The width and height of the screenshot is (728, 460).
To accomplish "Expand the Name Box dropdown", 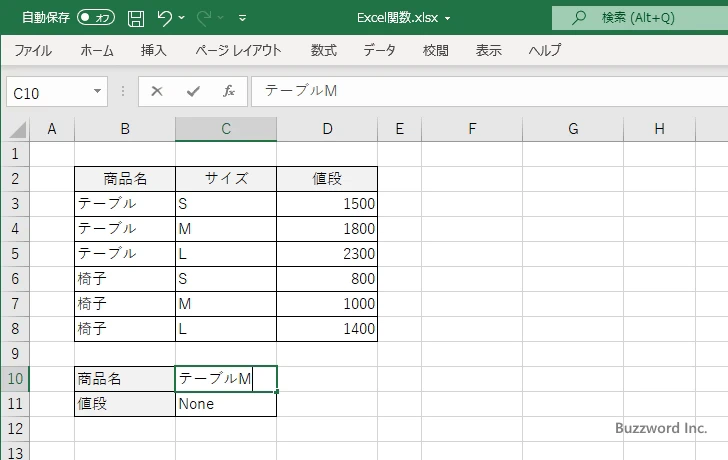I will (97, 92).
